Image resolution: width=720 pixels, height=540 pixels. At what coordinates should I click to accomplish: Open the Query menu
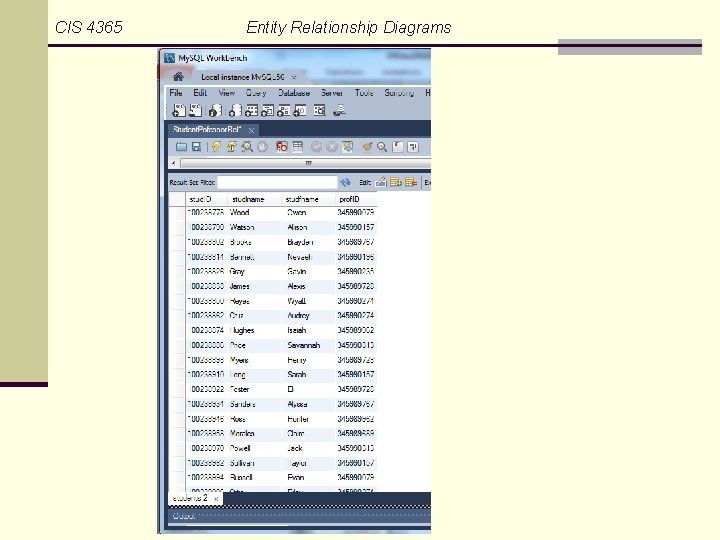point(256,93)
